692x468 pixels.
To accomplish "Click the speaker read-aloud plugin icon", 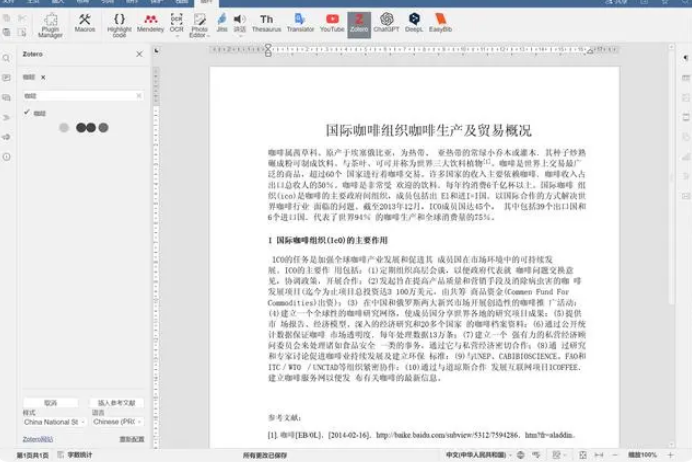I will coord(240,23).
